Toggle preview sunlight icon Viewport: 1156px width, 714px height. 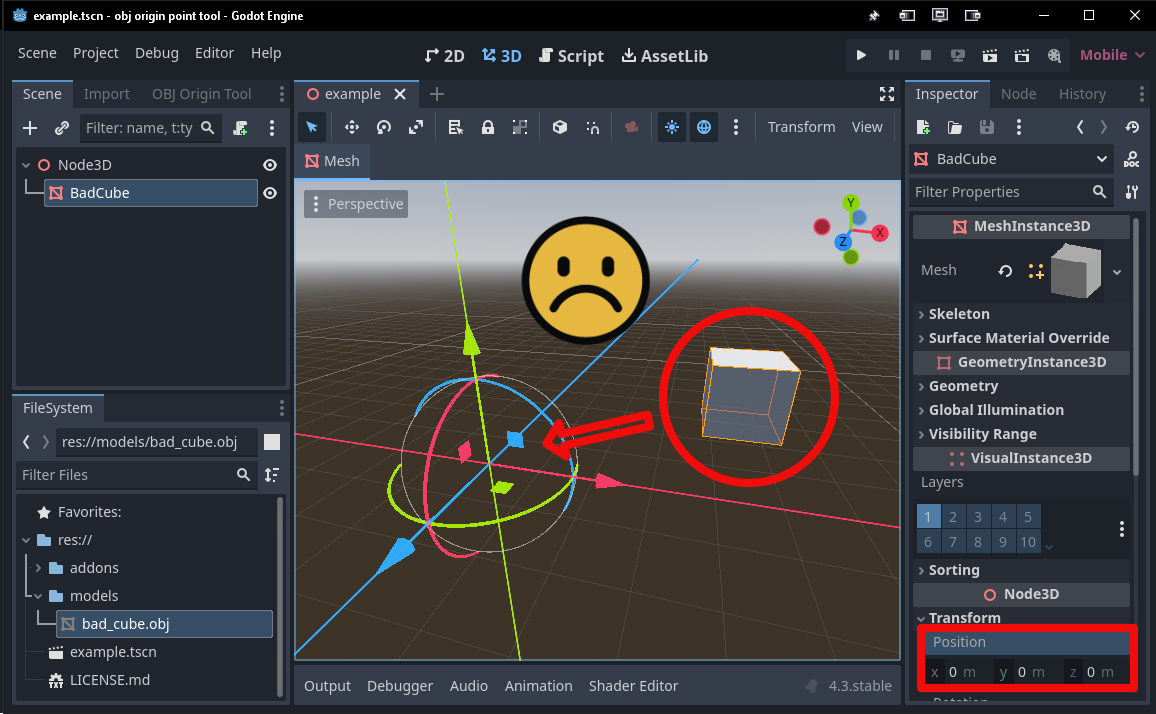672,127
